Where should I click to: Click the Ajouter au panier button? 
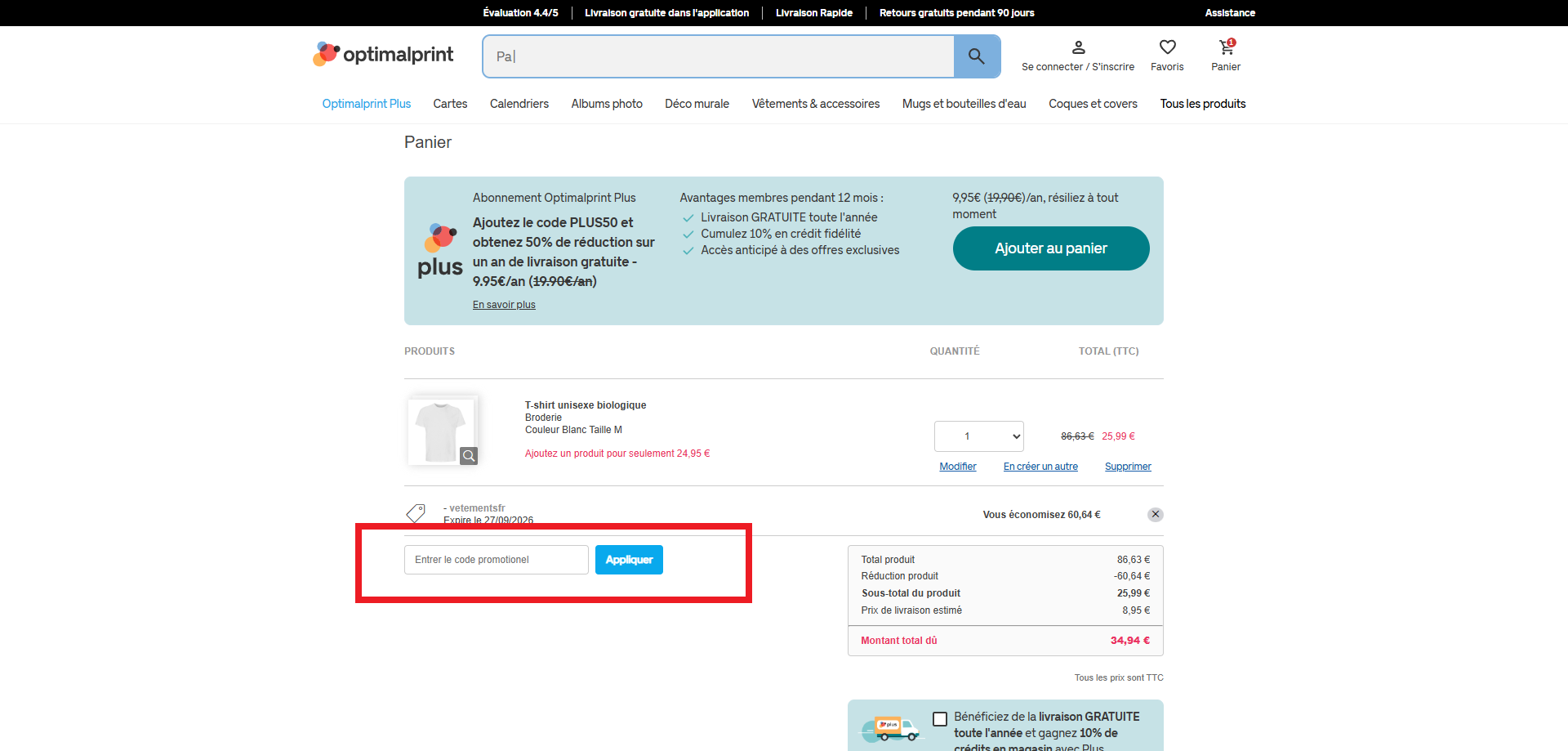tap(1051, 248)
